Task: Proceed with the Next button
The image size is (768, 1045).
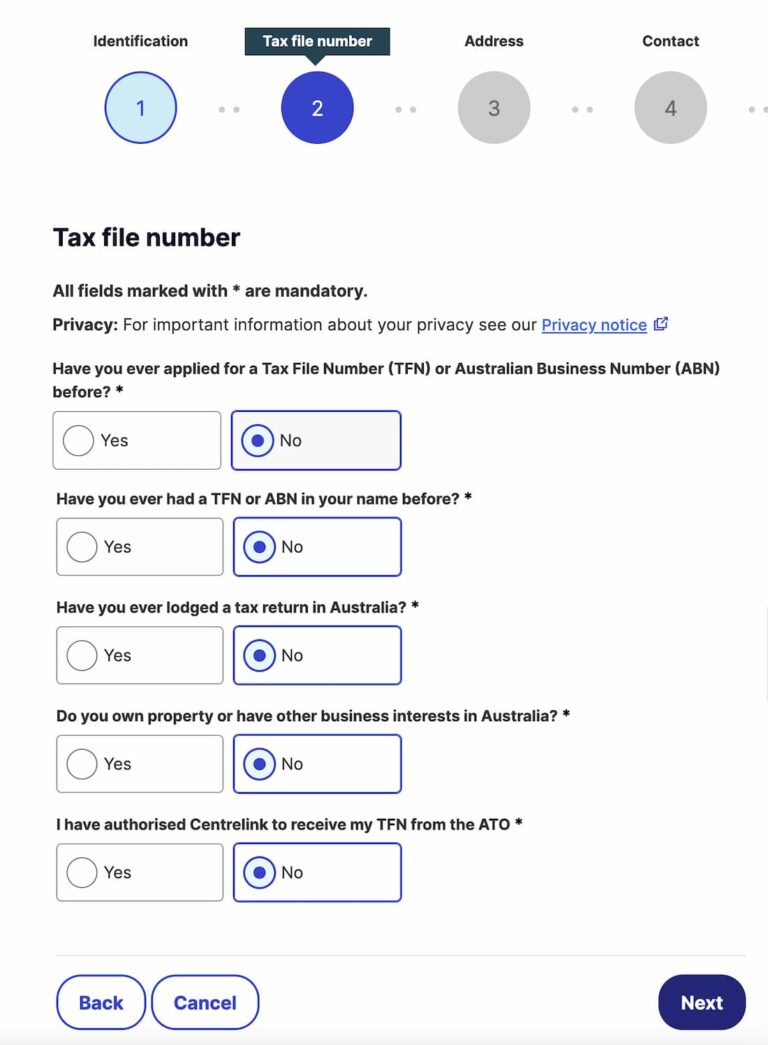Action: (x=702, y=1003)
